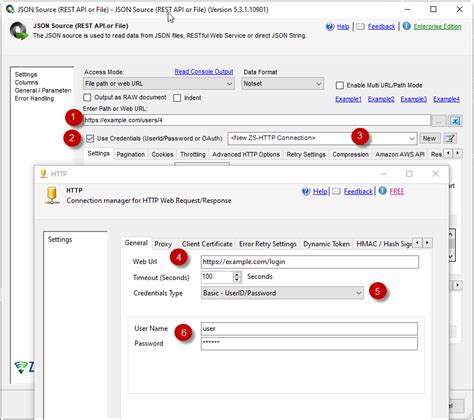This screenshot has width=474, height=420.
Task: Open the HMAC / Hash Sign tab
Action: click(x=384, y=244)
